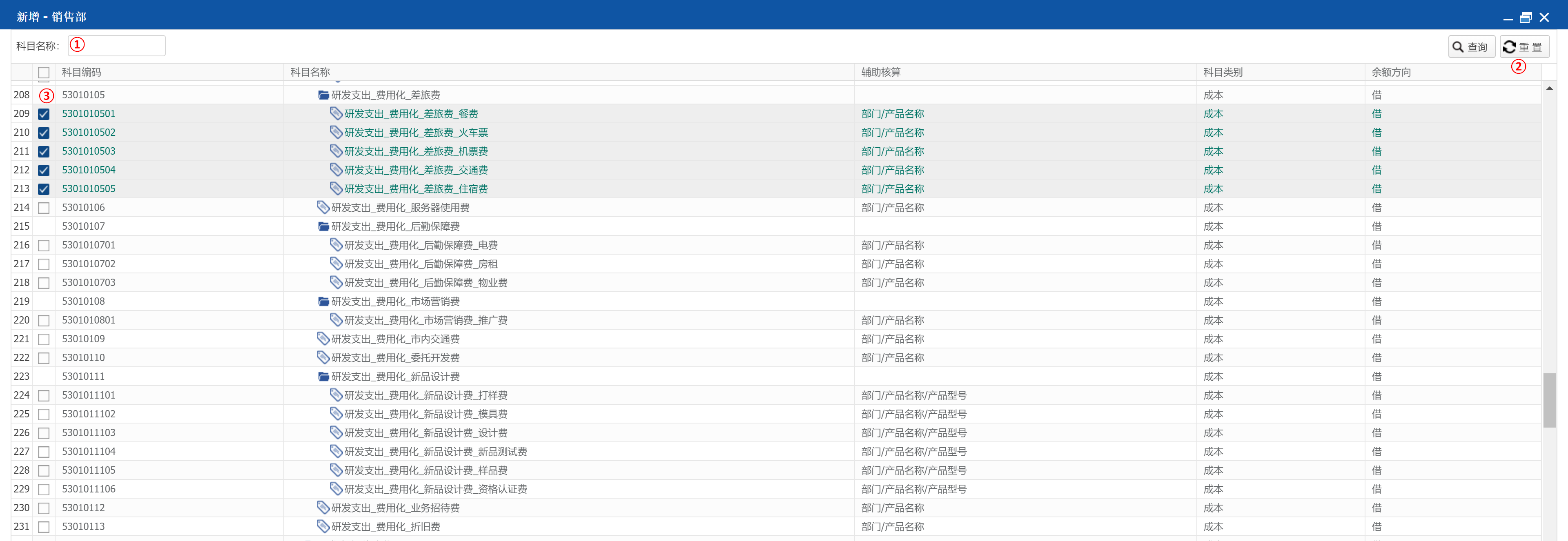Click the tag icon of 差旅费_机票费 row

pyautogui.click(x=336, y=151)
